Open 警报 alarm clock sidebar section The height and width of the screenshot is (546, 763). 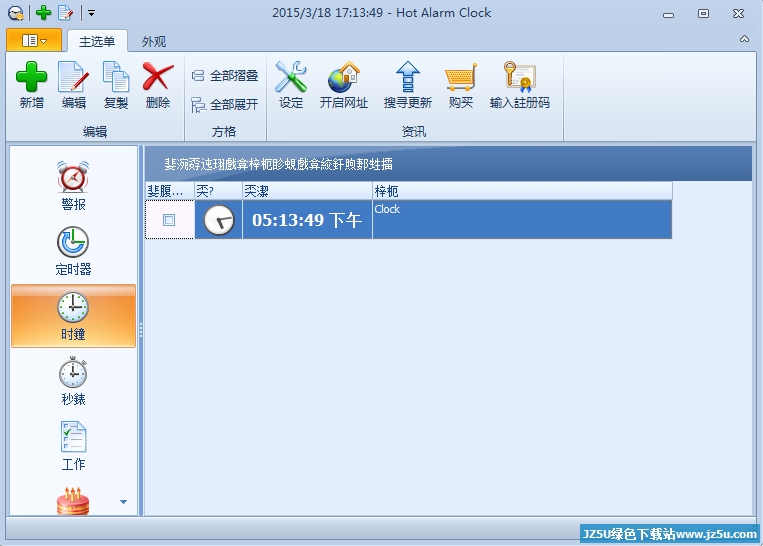click(73, 185)
